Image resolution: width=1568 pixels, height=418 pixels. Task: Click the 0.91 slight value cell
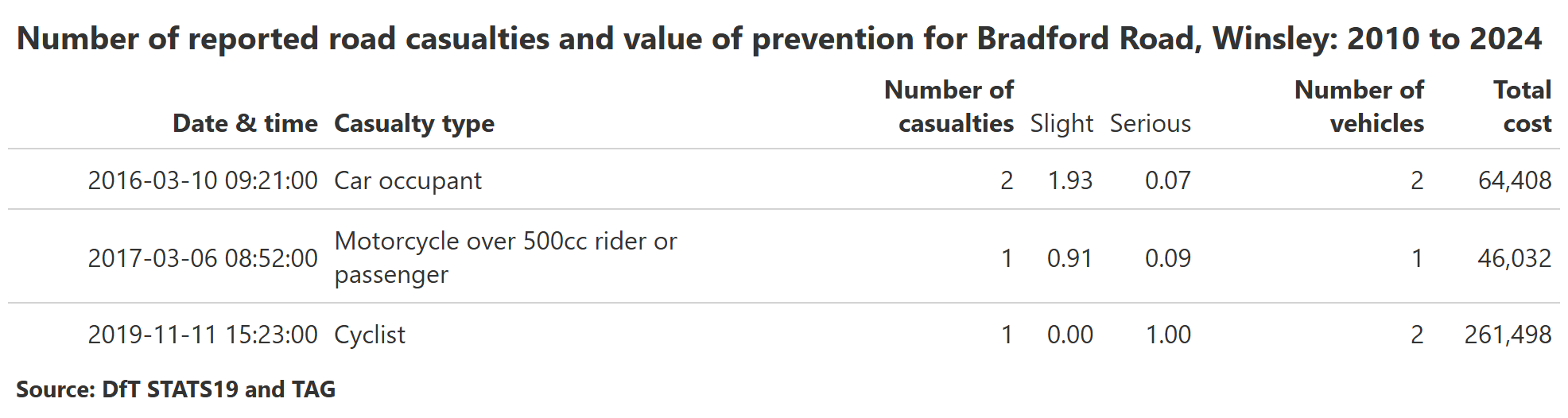pyautogui.click(x=1069, y=257)
